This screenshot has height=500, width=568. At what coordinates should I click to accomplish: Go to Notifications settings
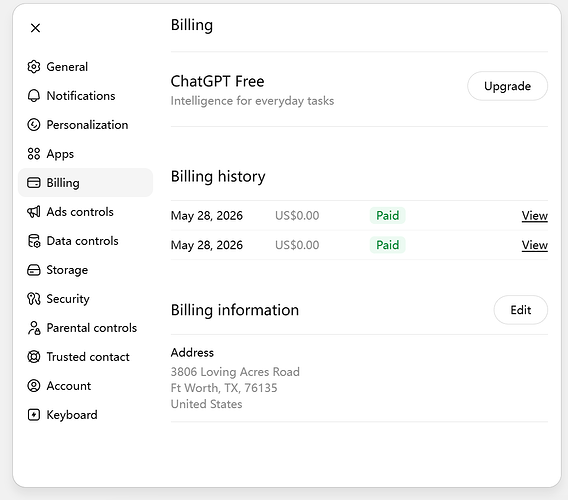point(85,96)
